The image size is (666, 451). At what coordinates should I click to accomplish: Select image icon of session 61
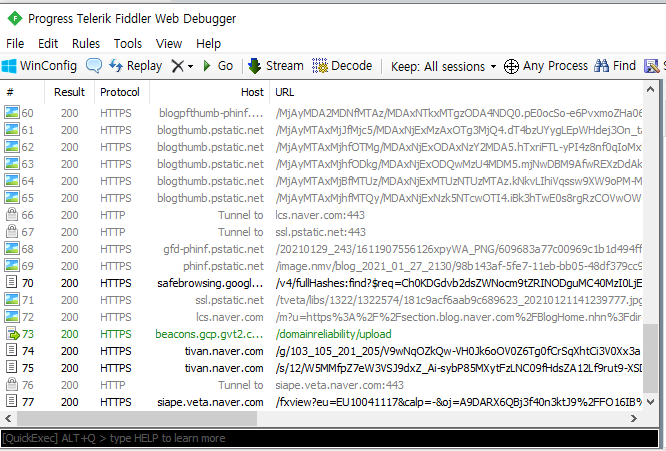(x=12, y=129)
